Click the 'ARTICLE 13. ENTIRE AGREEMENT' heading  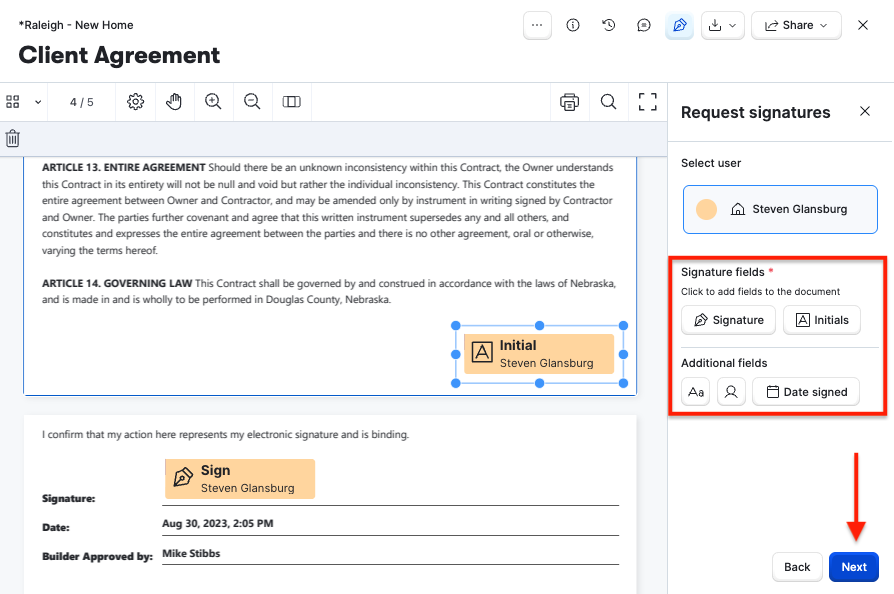124,167
